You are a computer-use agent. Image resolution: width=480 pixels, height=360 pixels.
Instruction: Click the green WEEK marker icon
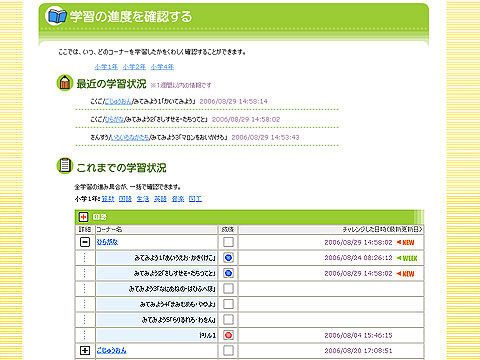(407, 258)
